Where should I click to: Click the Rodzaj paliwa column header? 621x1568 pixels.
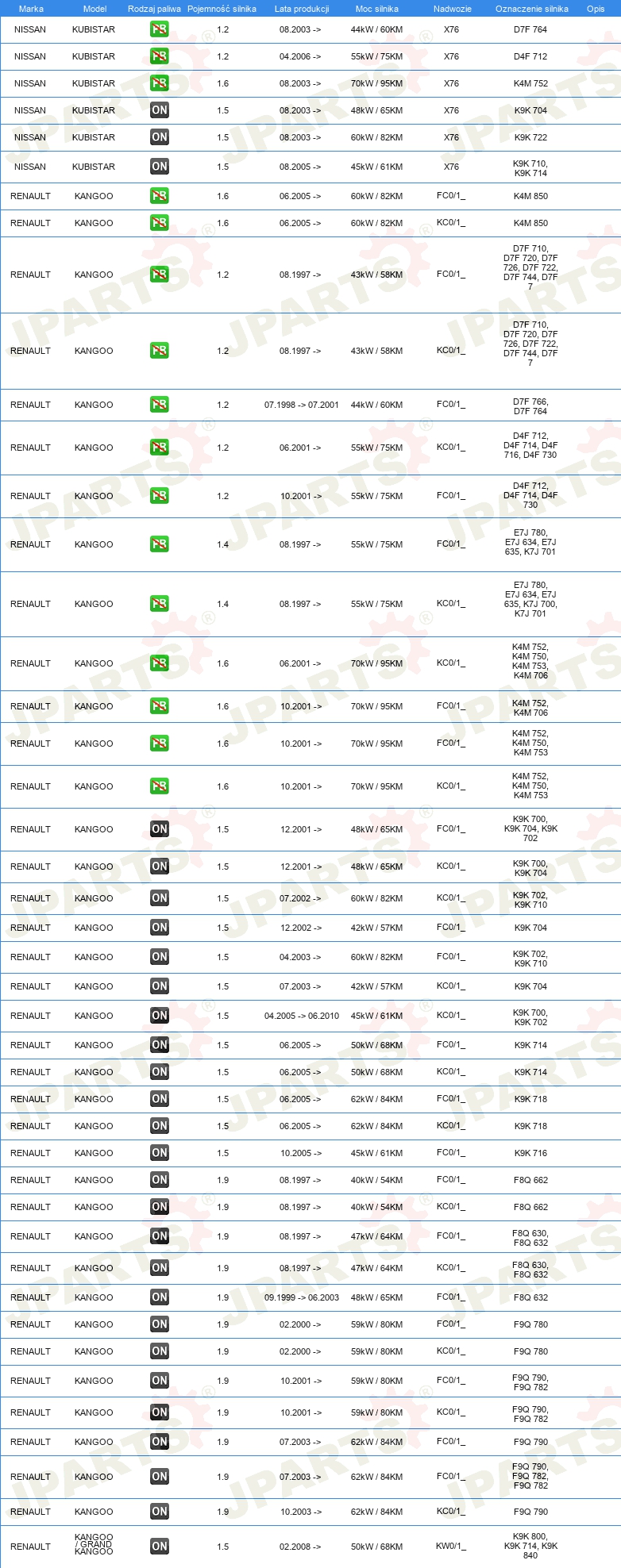(154, 9)
